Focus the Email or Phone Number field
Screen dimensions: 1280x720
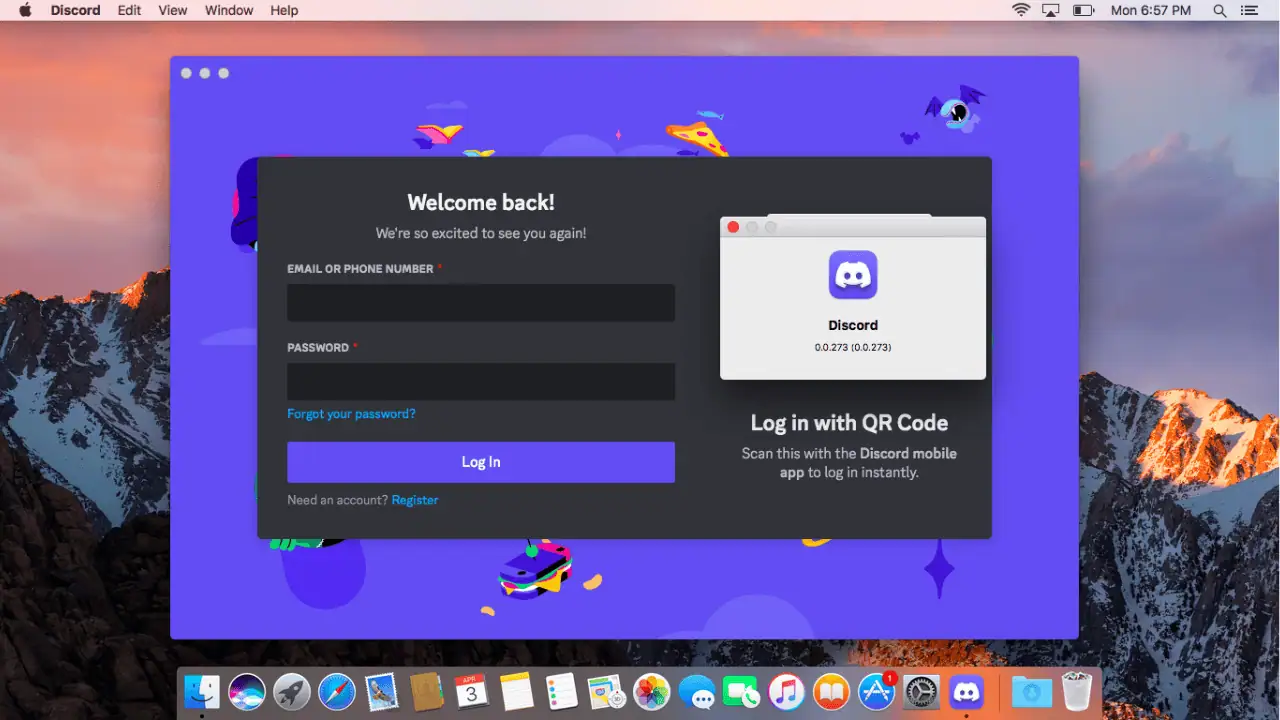tap(481, 303)
